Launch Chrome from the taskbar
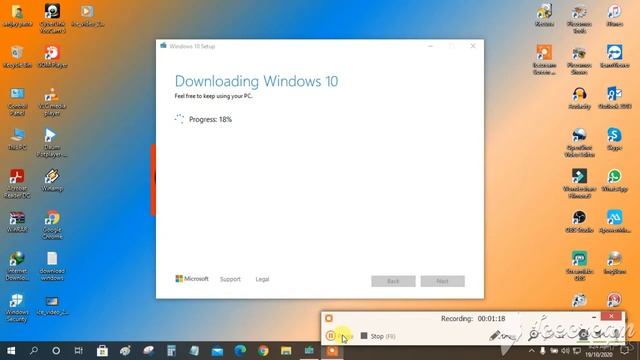The height and width of the screenshot is (360, 640). (x=263, y=351)
